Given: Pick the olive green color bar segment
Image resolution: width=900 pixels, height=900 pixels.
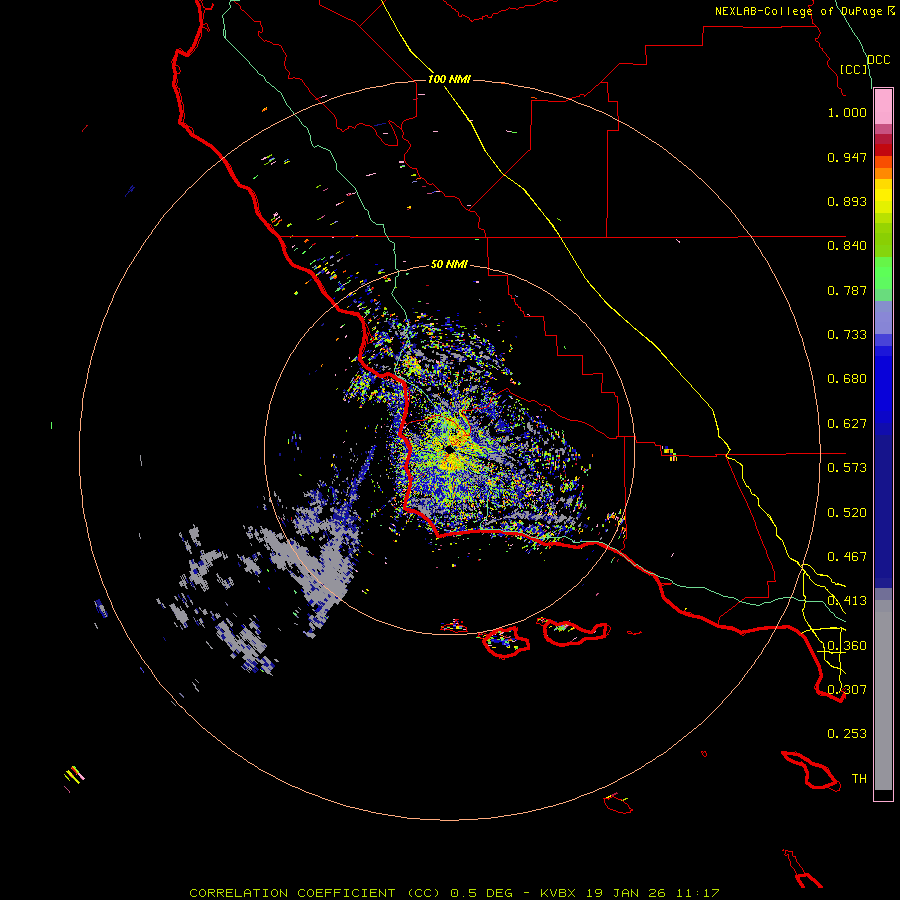Looking at the screenshot, I should coord(883,239).
